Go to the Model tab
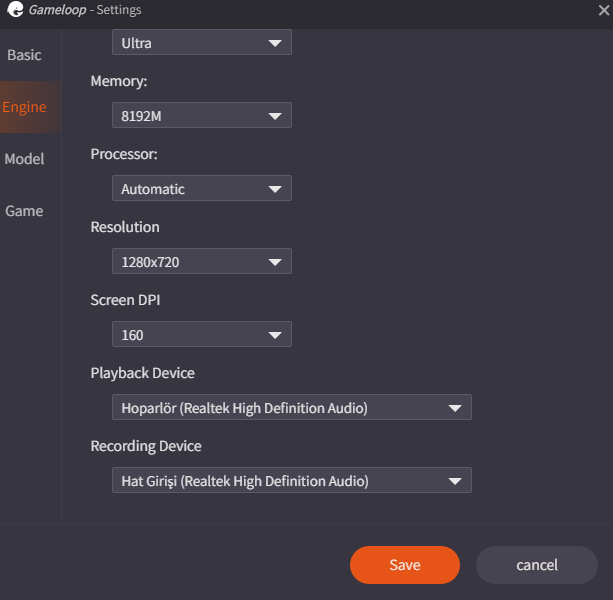613x600 pixels. pyautogui.click(x=24, y=159)
